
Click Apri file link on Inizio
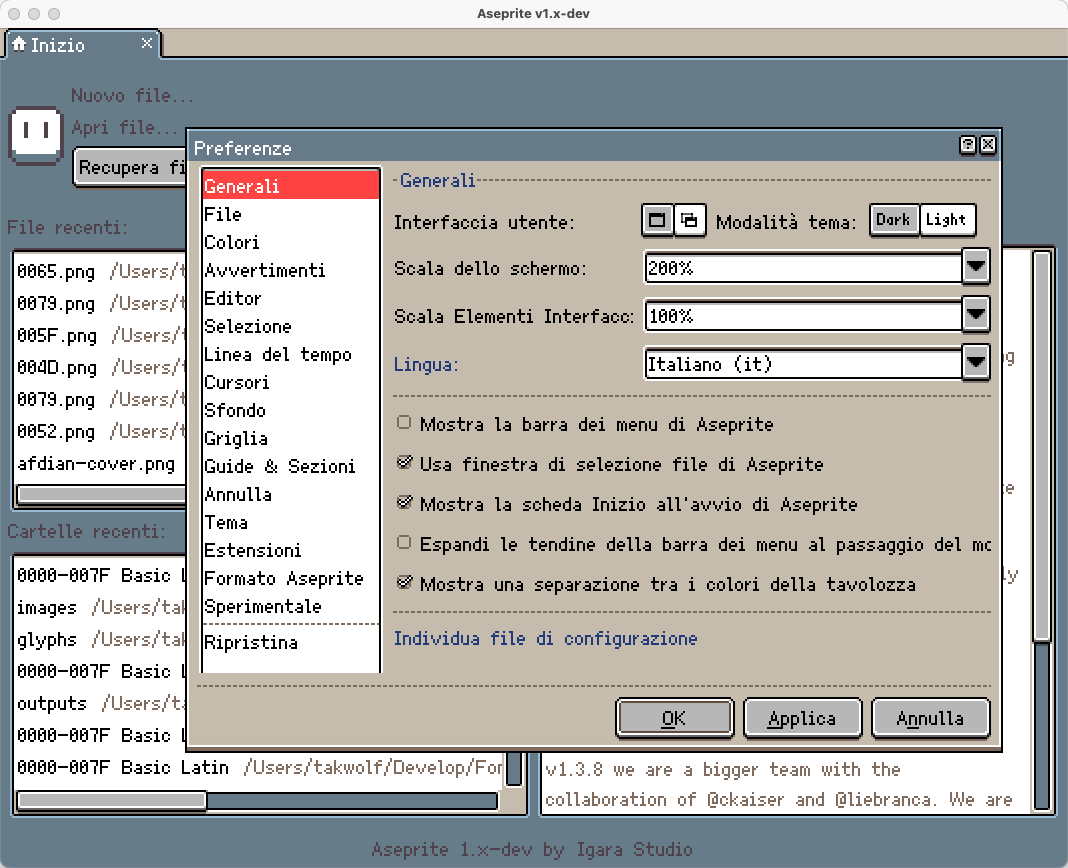pos(124,127)
